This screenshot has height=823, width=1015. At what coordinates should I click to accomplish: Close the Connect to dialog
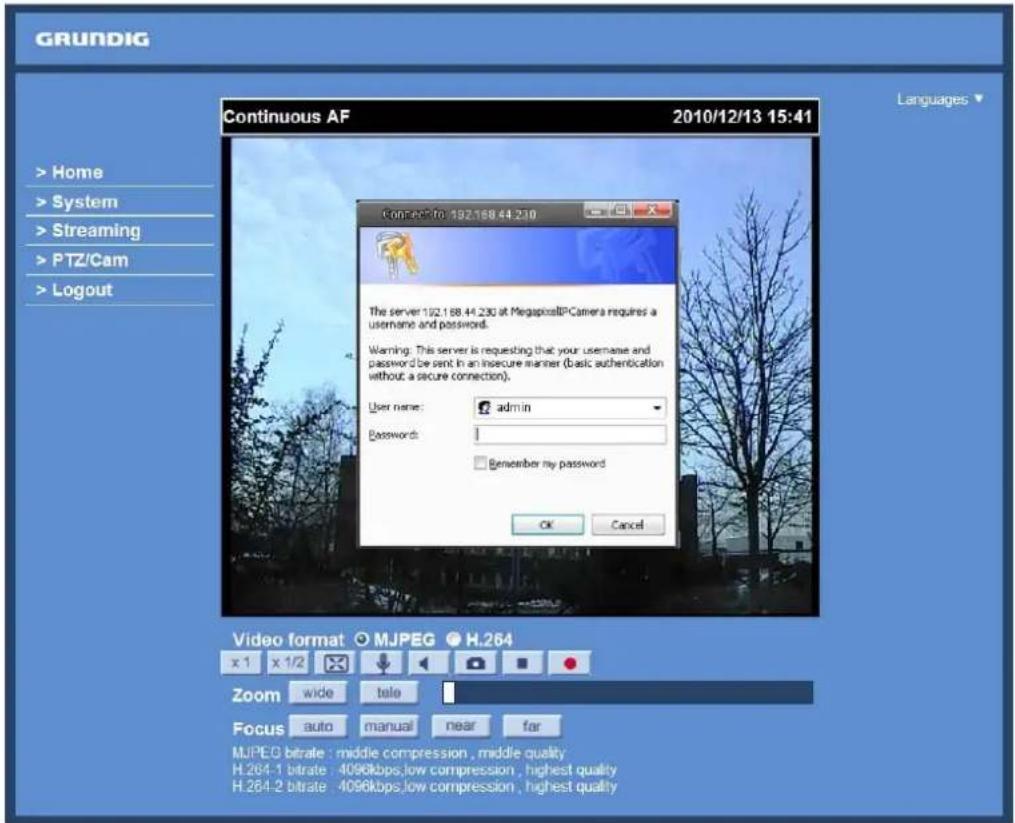[652, 210]
